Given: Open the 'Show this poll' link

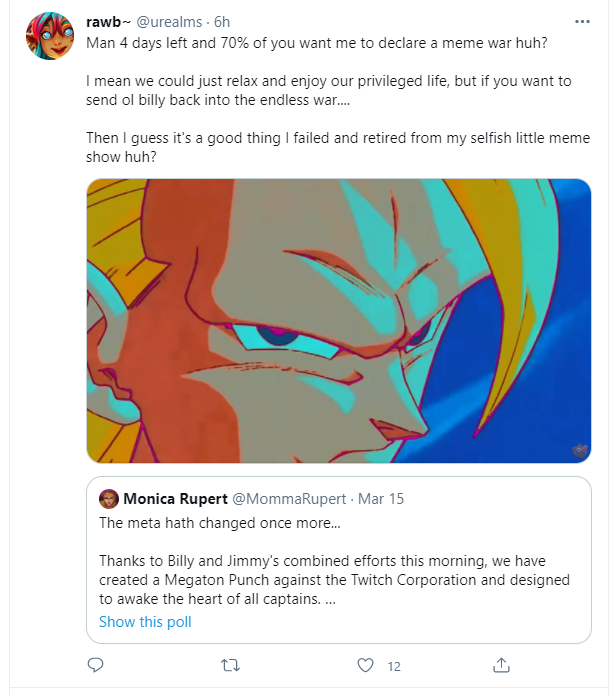Looking at the screenshot, I should tap(145, 622).
